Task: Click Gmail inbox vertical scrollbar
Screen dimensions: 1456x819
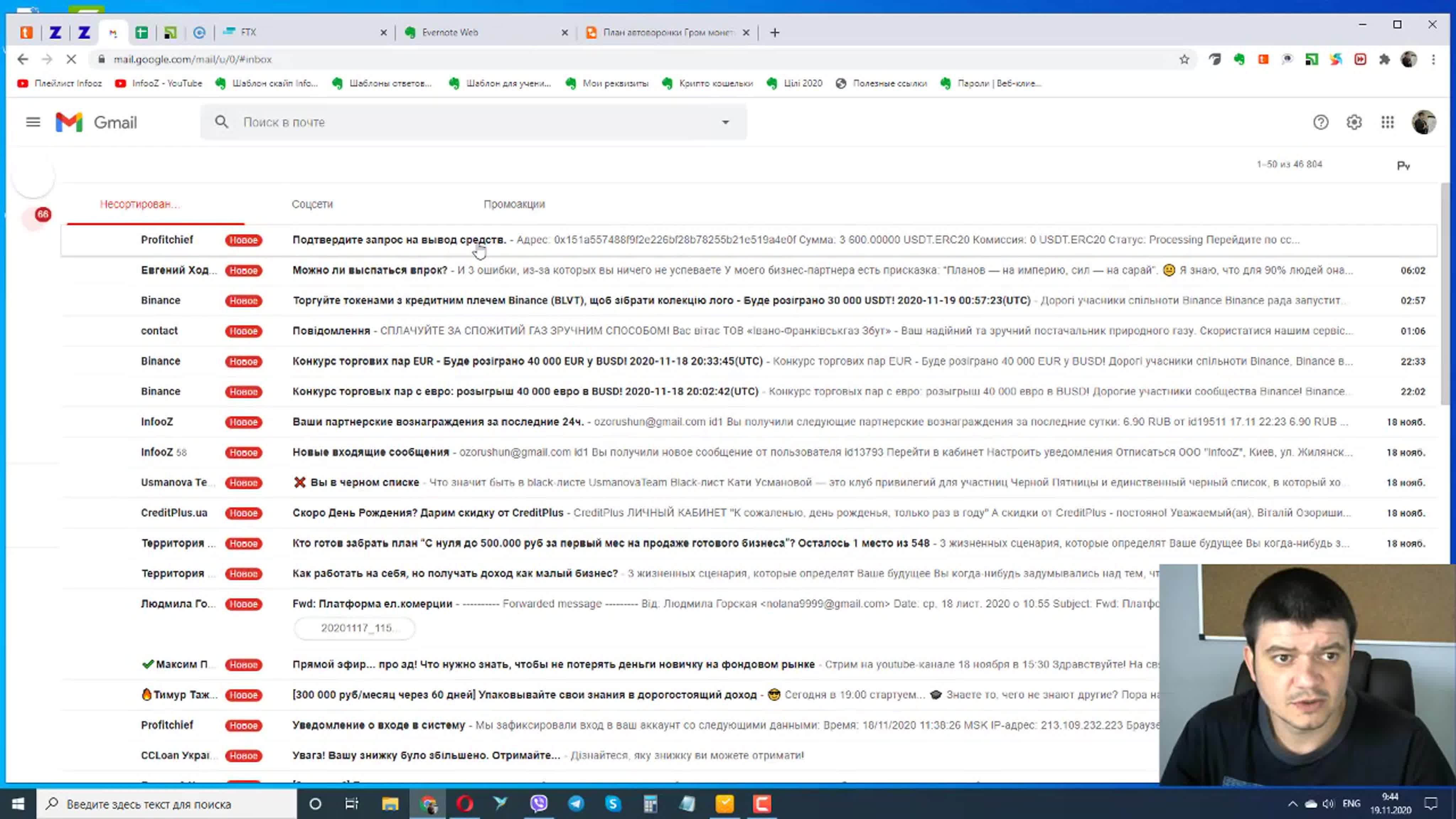Action: 1446,294
